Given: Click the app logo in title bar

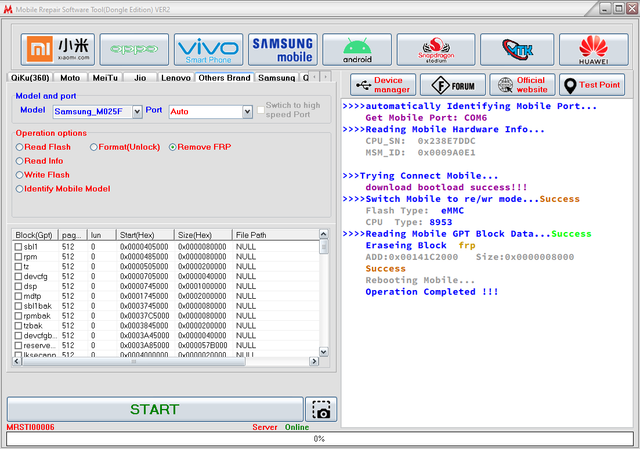Looking at the screenshot, I should tap(8, 9).
